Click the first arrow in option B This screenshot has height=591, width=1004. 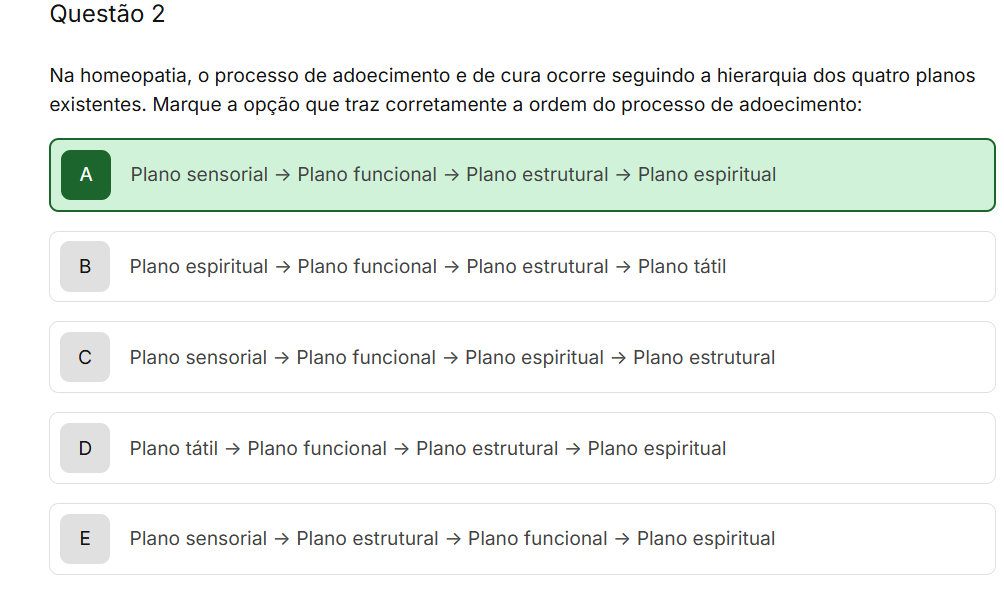(283, 268)
